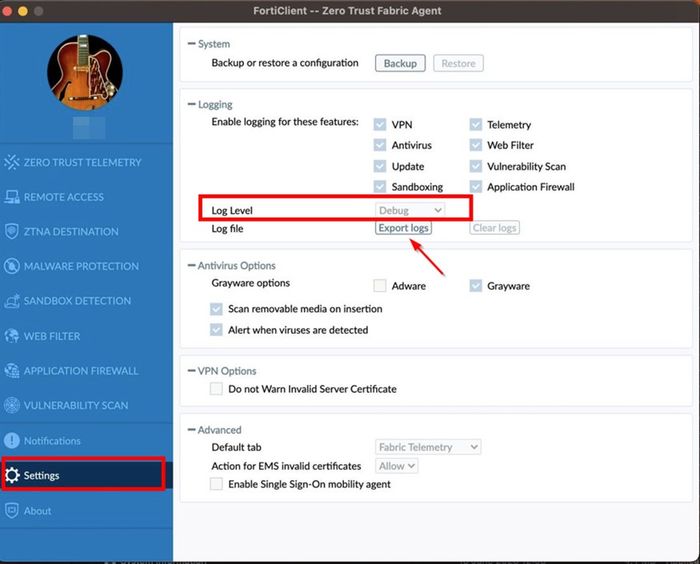Click the 'Grayware options' label
This screenshot has width=700, height=564.
point(250,283)
